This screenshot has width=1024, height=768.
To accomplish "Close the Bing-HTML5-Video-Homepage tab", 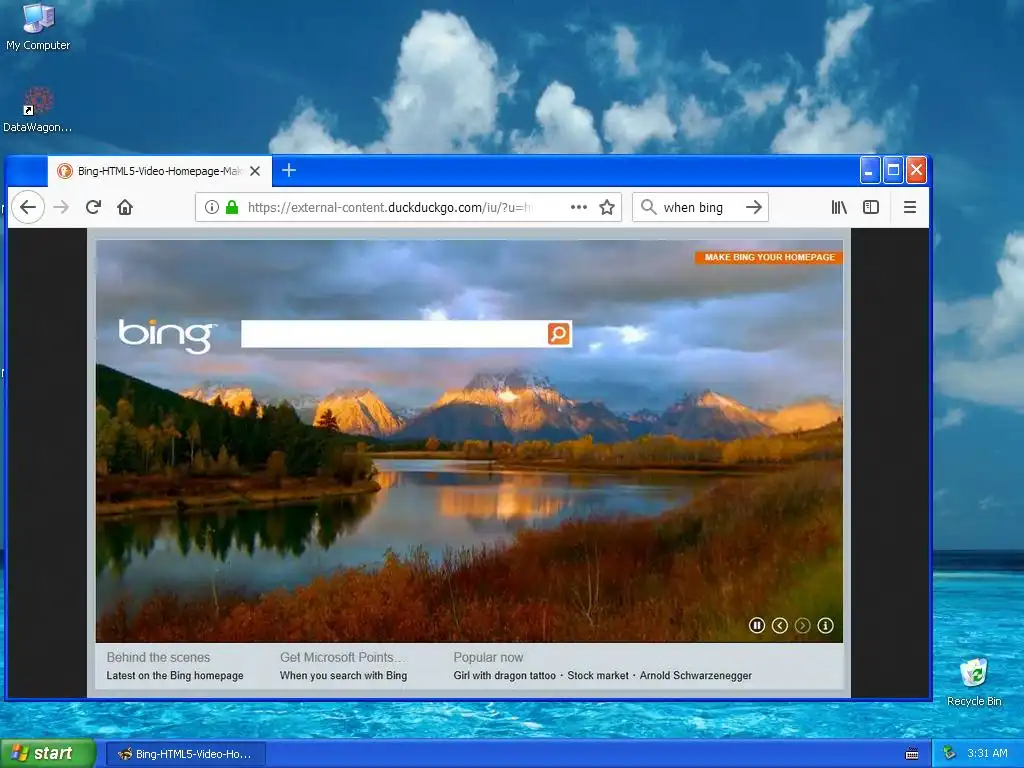I will click(x=255, y=171).
